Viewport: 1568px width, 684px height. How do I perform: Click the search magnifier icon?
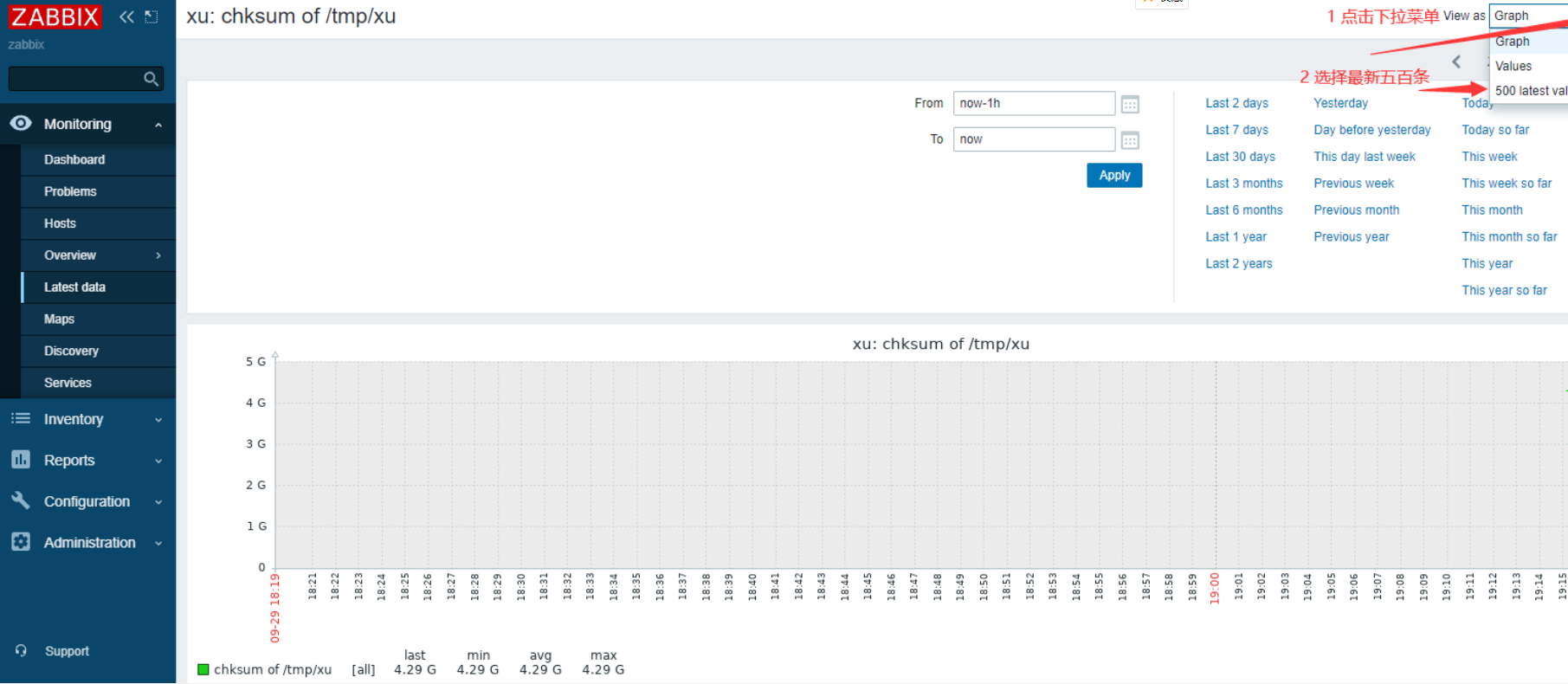click(x=152, y=79)
